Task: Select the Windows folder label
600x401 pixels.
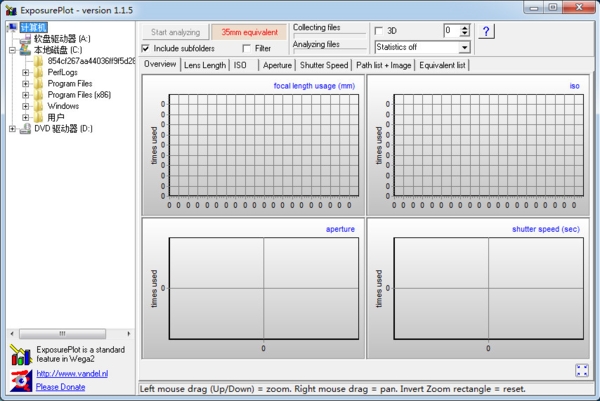Action: pyautogui.click(x=63, y=106)
